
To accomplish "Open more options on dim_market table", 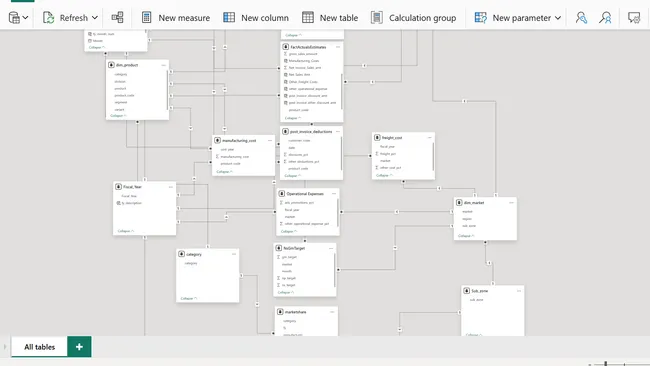I will click(x=512, y=203).
